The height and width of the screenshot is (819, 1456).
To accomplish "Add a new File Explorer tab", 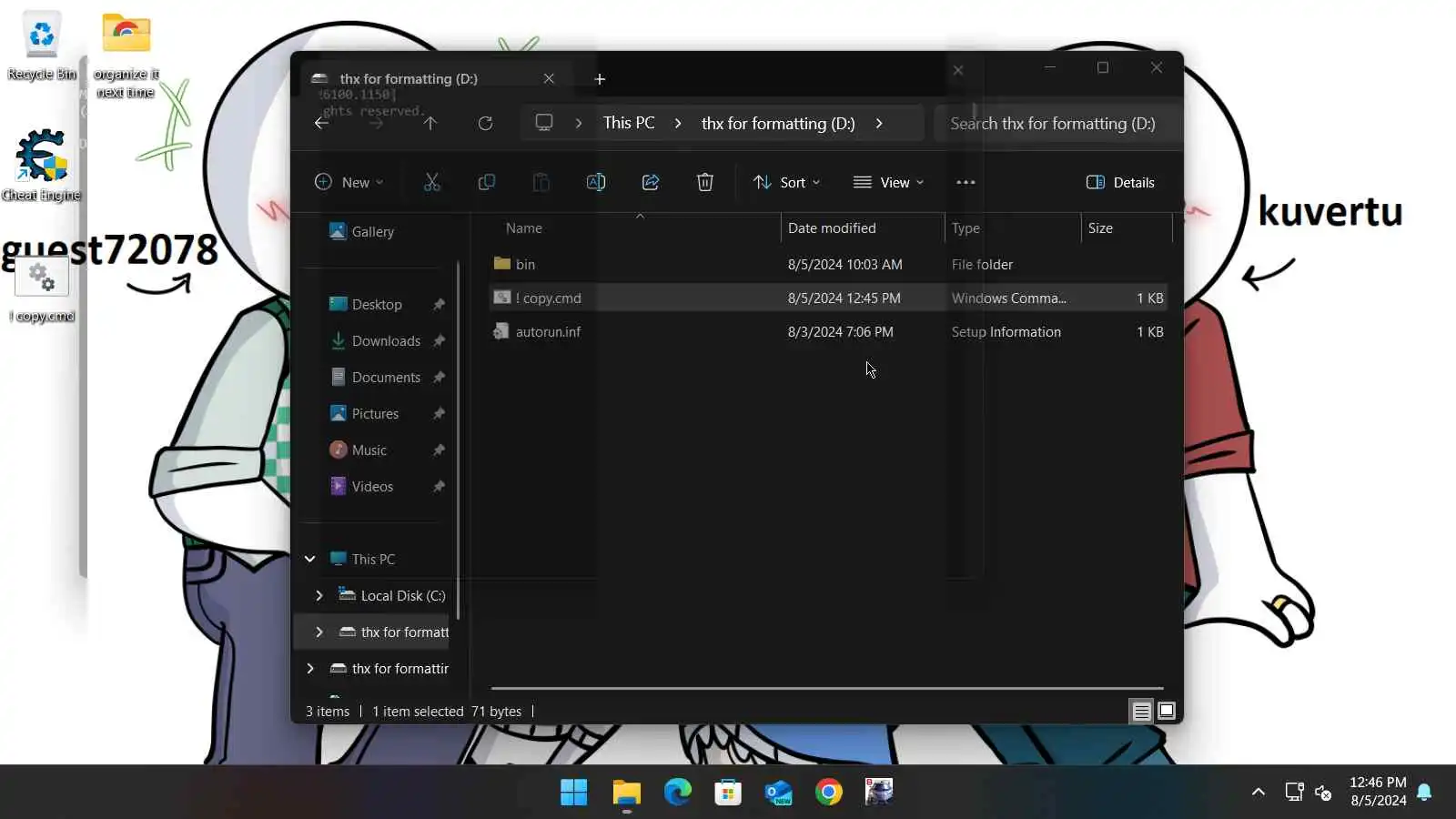I will pos(600,79).
